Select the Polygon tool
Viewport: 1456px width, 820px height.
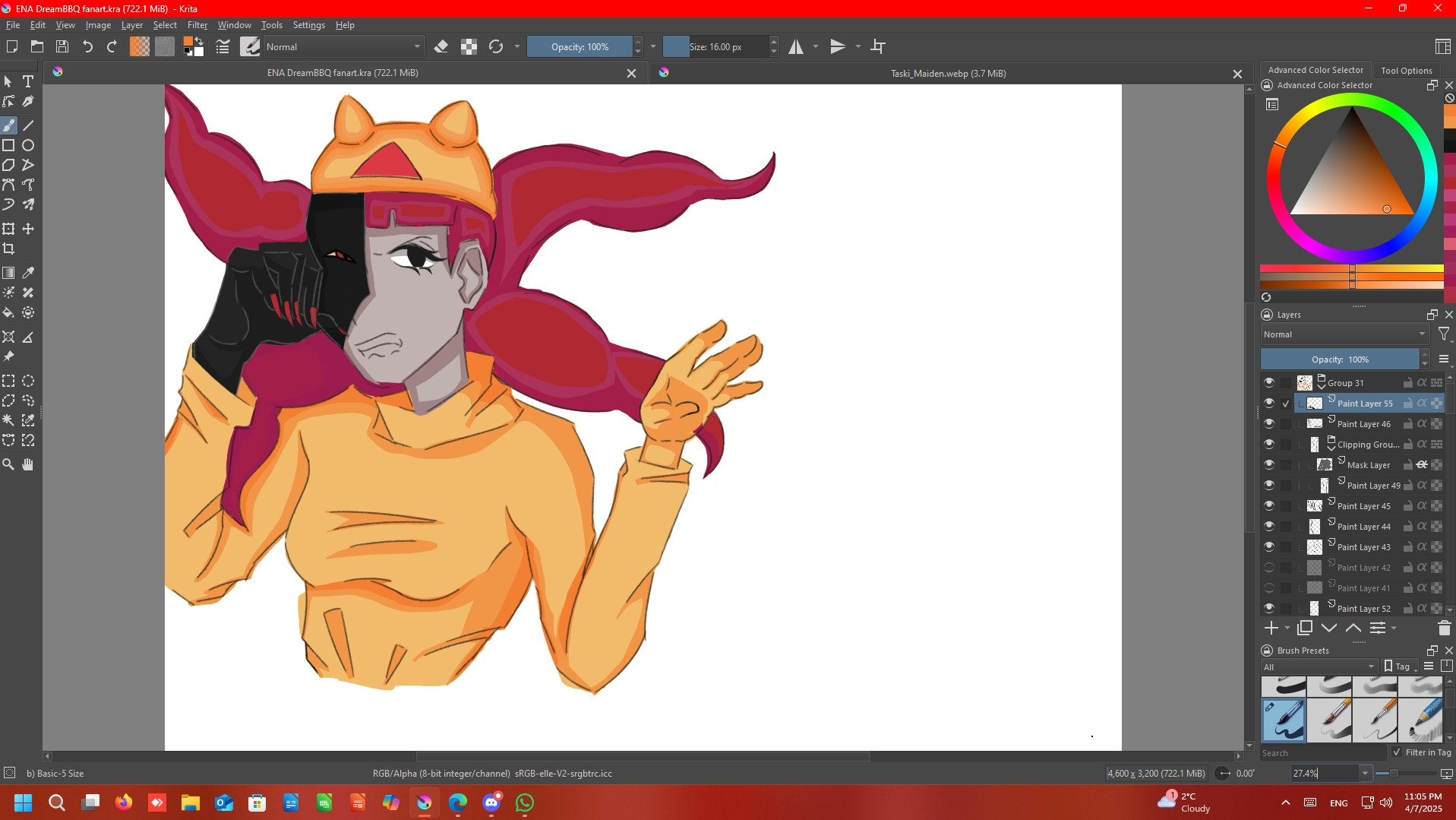click(x=8, y=165)
